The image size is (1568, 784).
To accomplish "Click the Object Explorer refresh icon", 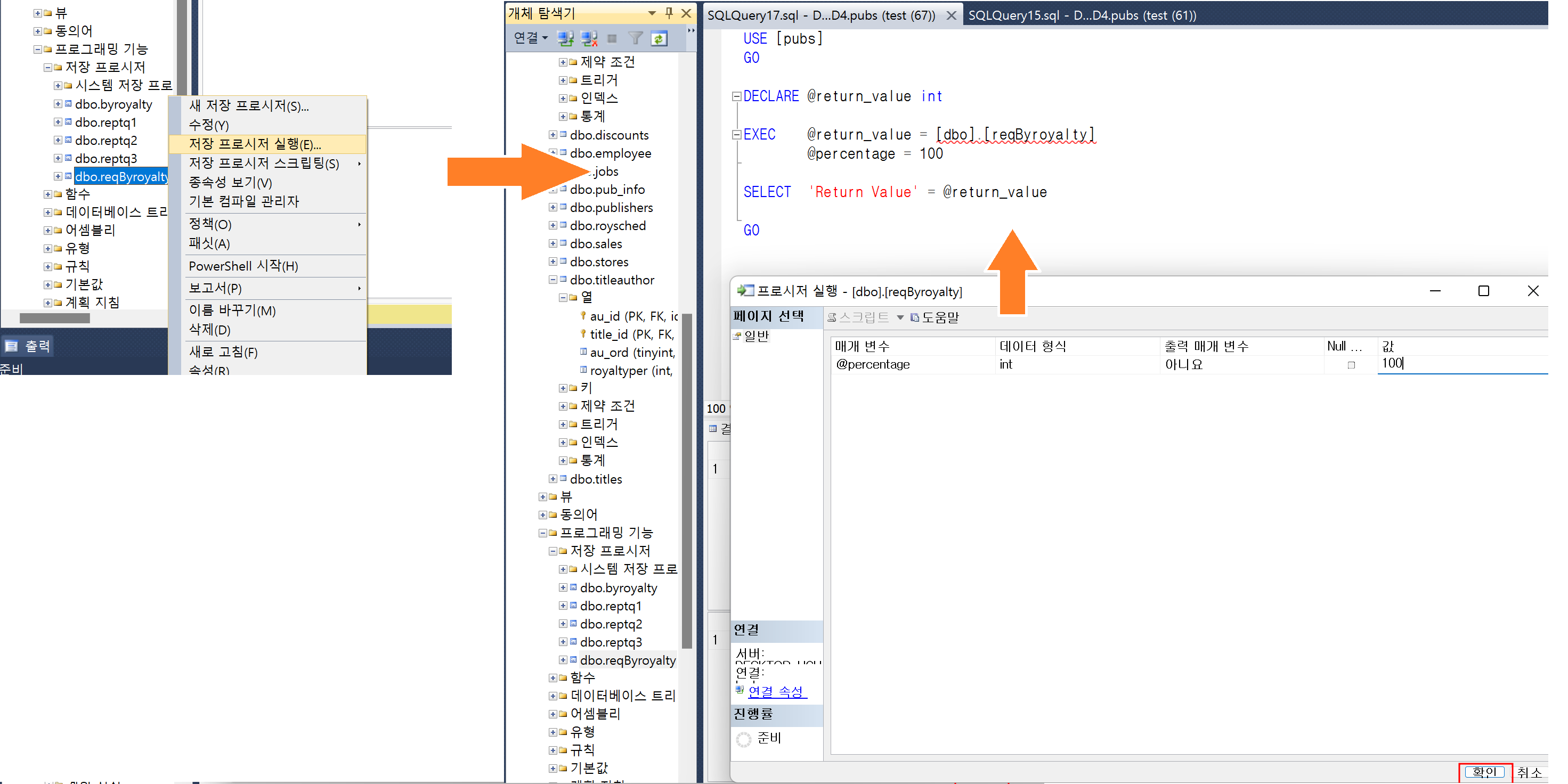I will 659,38.
